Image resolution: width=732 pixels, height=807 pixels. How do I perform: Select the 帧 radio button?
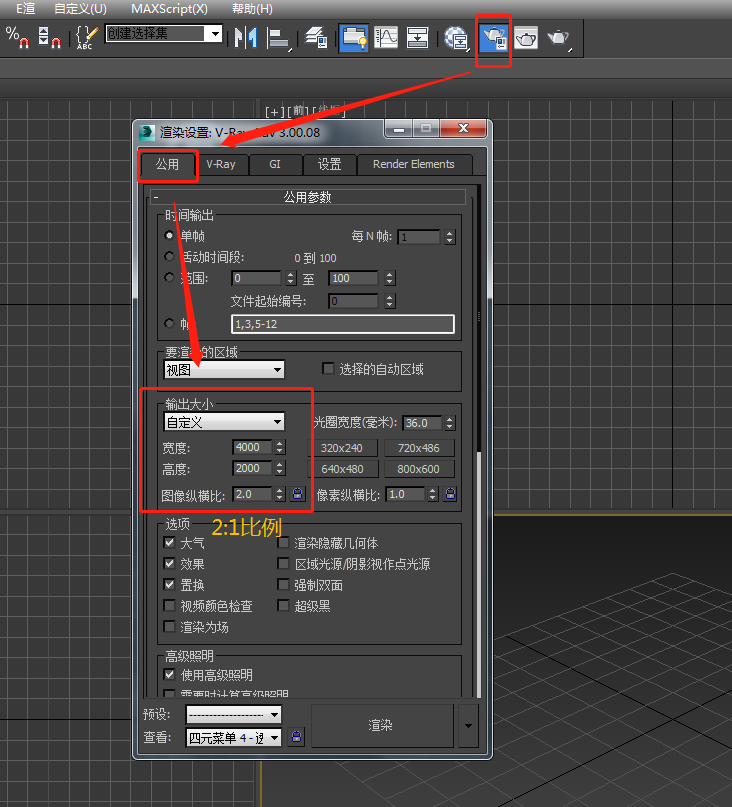[169, 323]
